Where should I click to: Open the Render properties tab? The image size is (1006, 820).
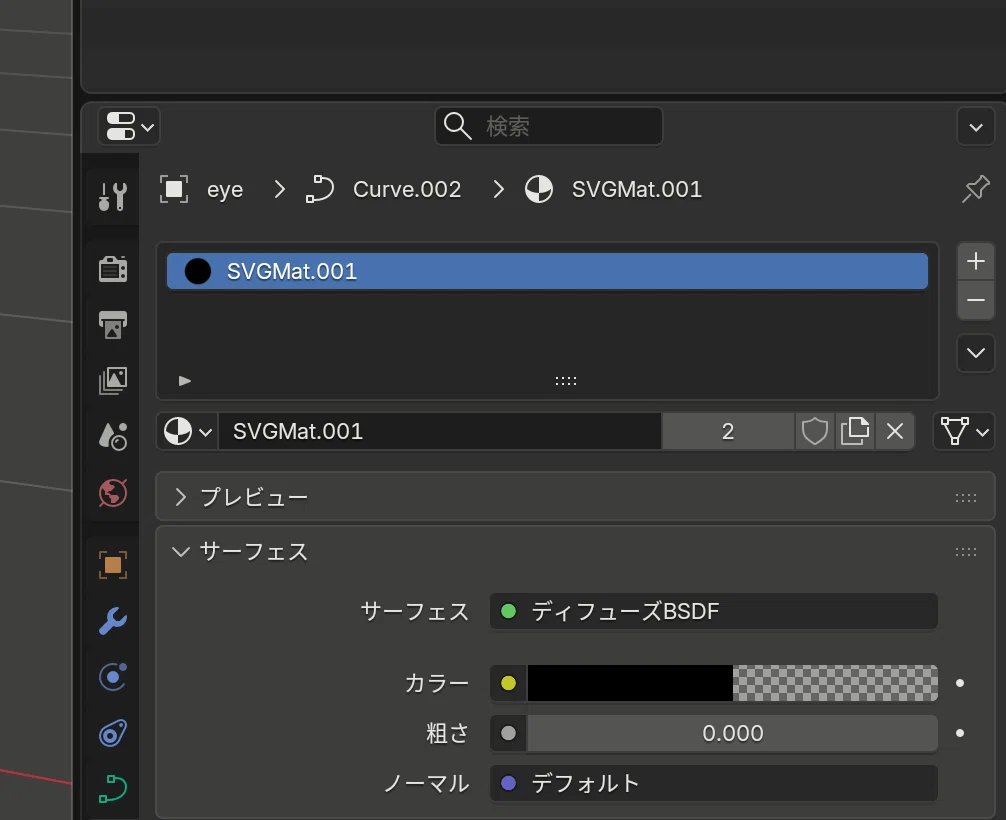tap(113, 268)
